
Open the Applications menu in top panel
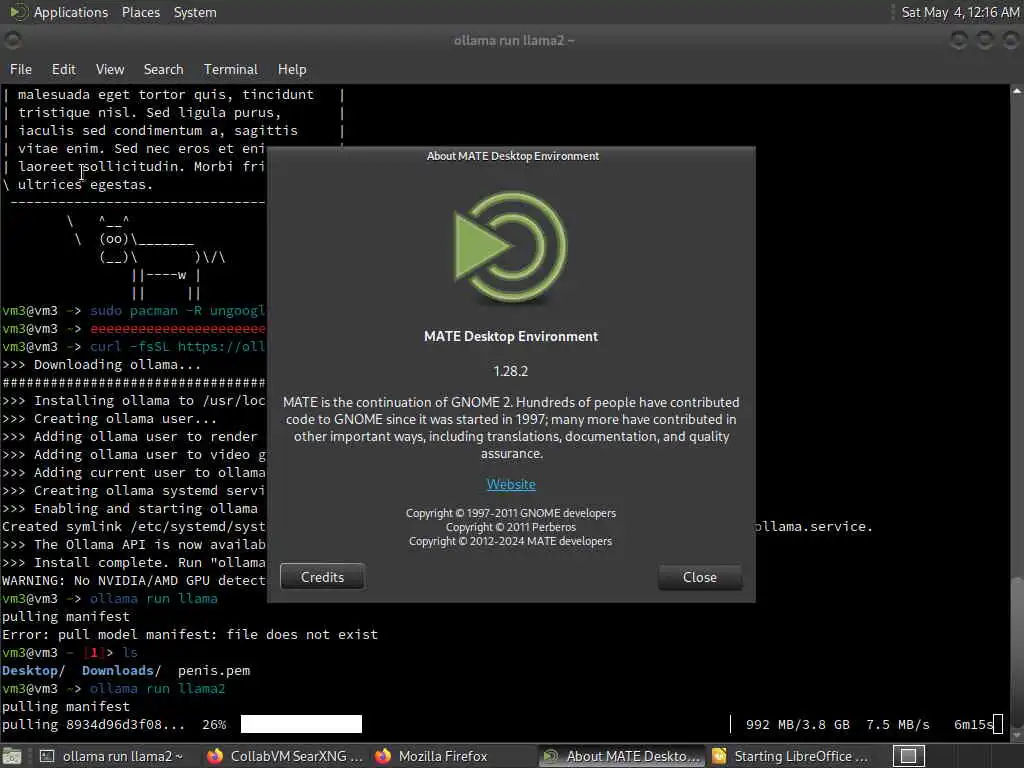tap(71, 12)
